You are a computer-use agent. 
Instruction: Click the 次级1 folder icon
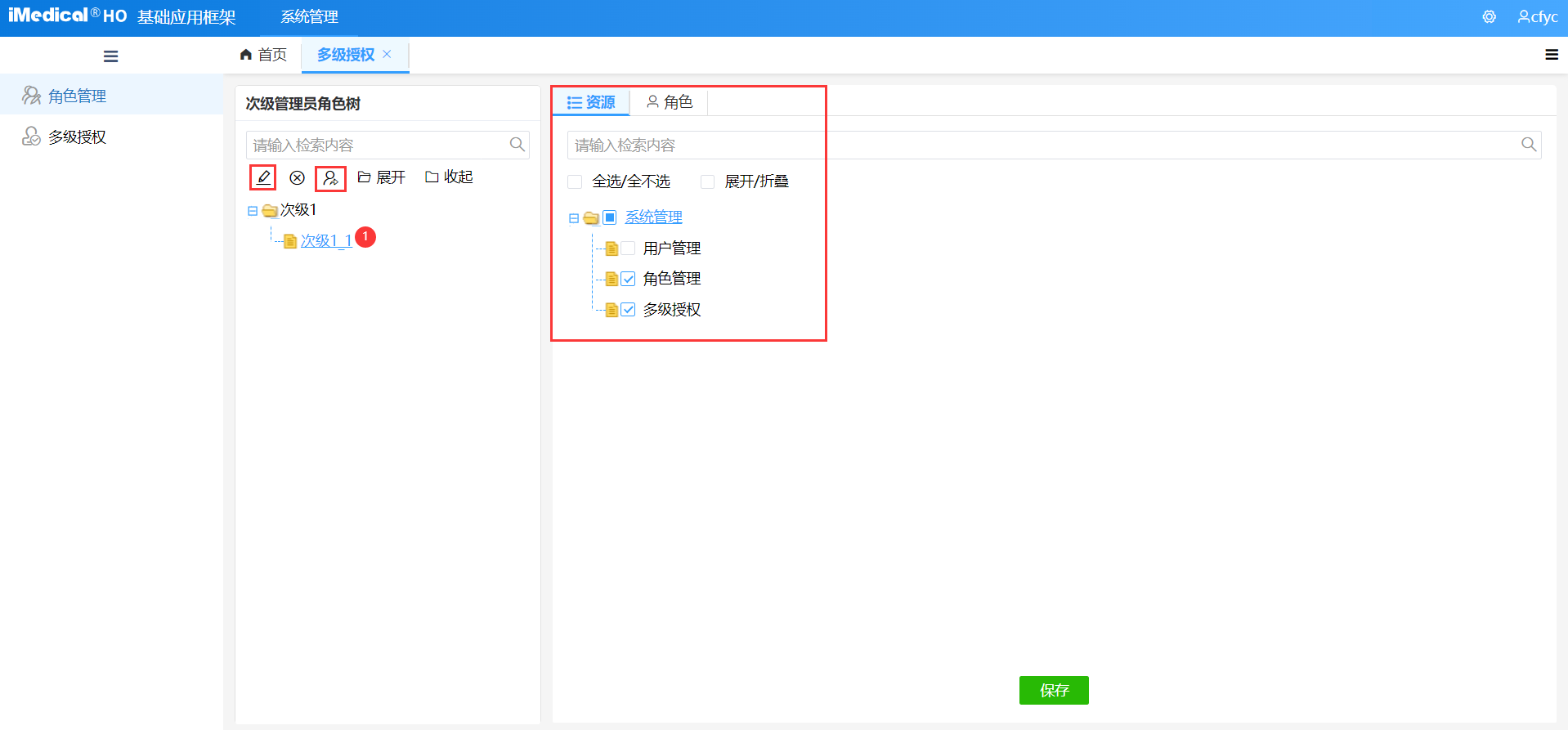click(270, 211)
